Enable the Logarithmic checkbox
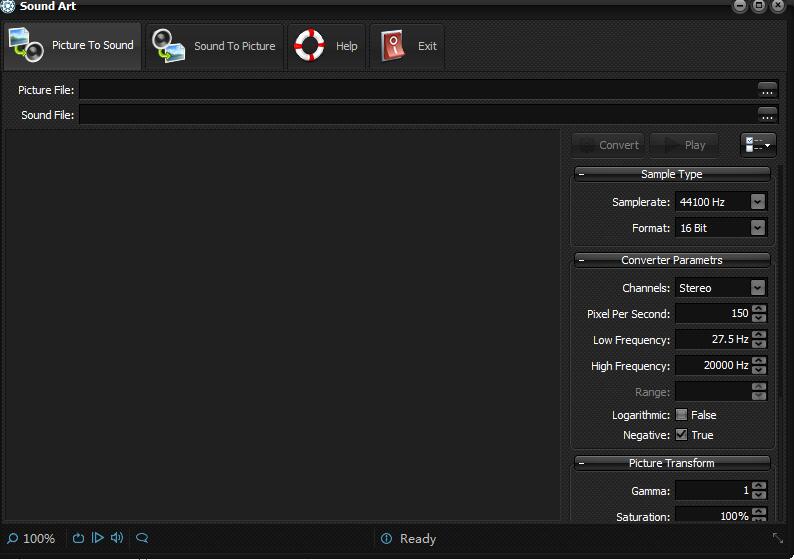This screenshot has height=560, width=794. 682,415
